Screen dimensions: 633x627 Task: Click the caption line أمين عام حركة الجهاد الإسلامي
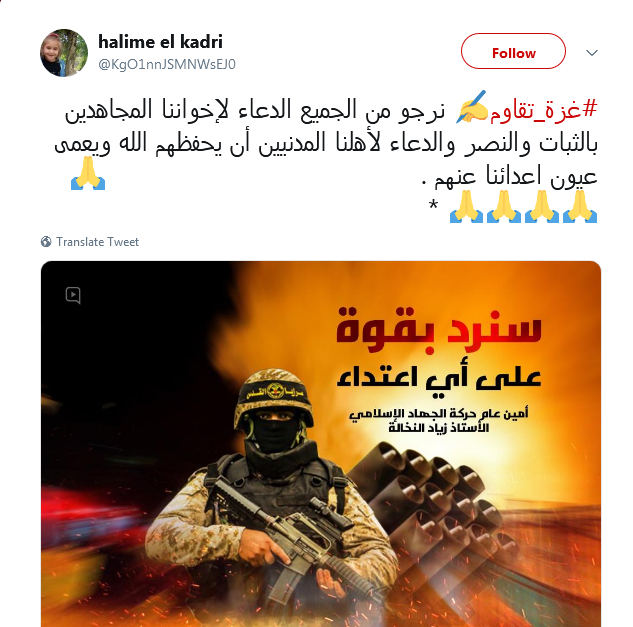tap(438, 414)
